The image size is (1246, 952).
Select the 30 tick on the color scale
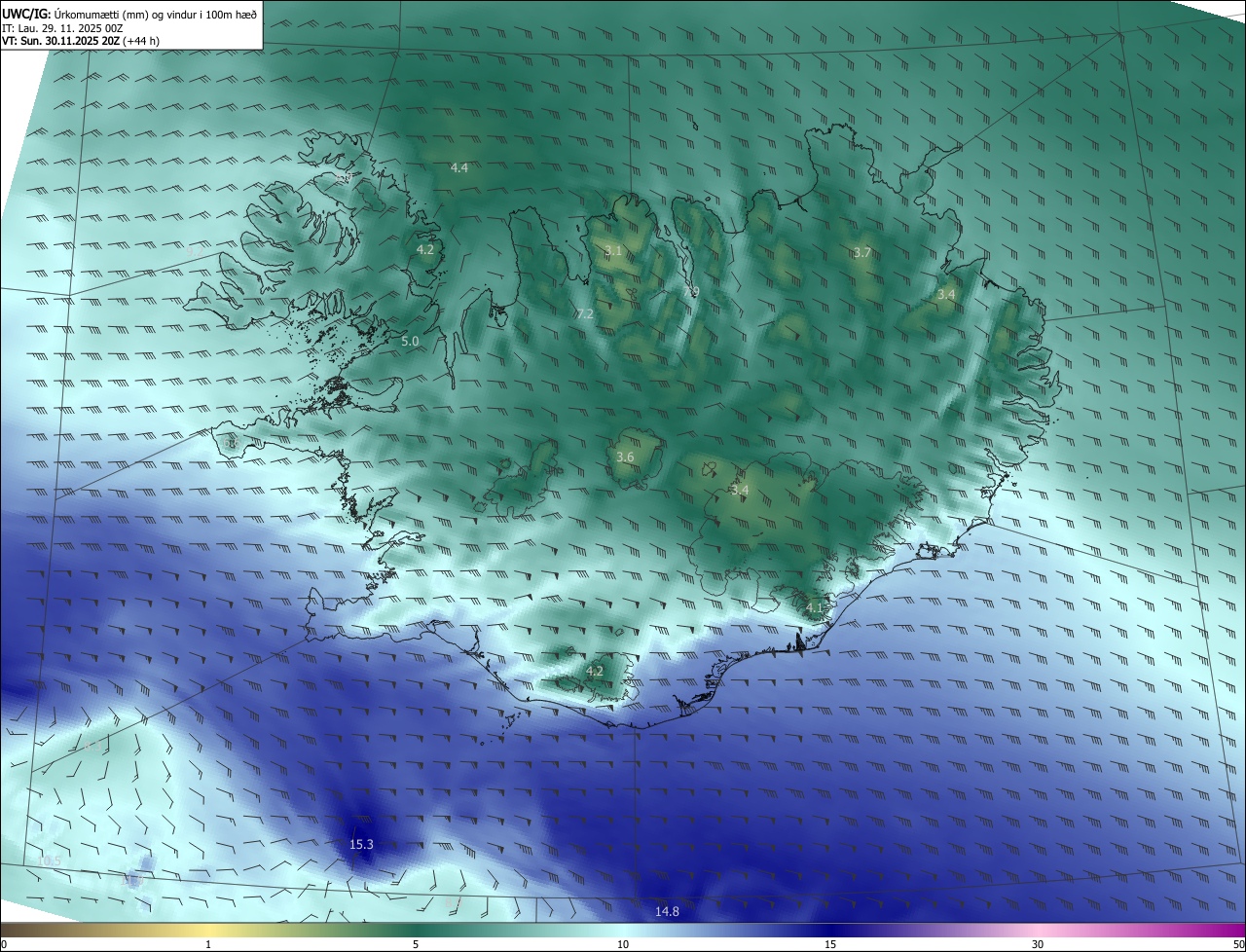[1038, 944]
